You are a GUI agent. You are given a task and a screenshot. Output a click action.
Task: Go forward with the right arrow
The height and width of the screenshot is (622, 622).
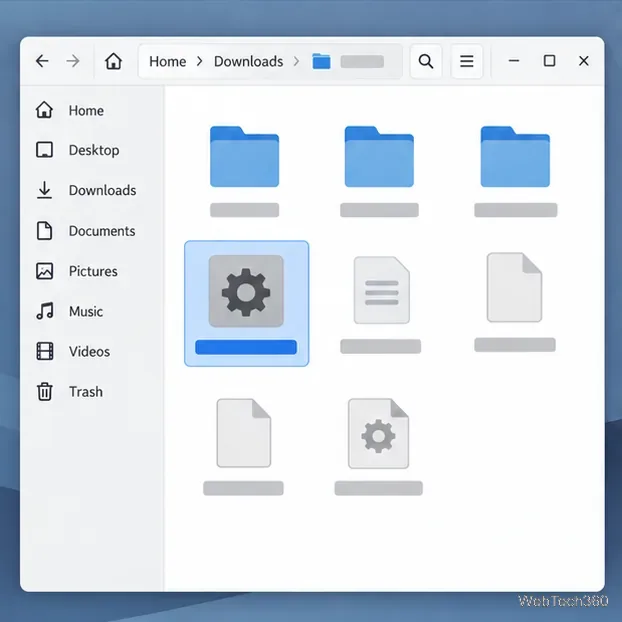tap(73, 61)
